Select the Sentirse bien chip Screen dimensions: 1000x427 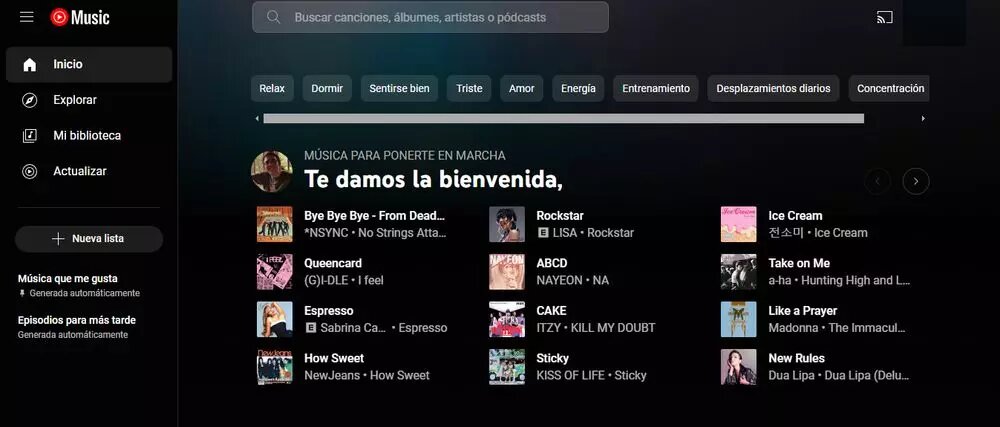[399, 89]
